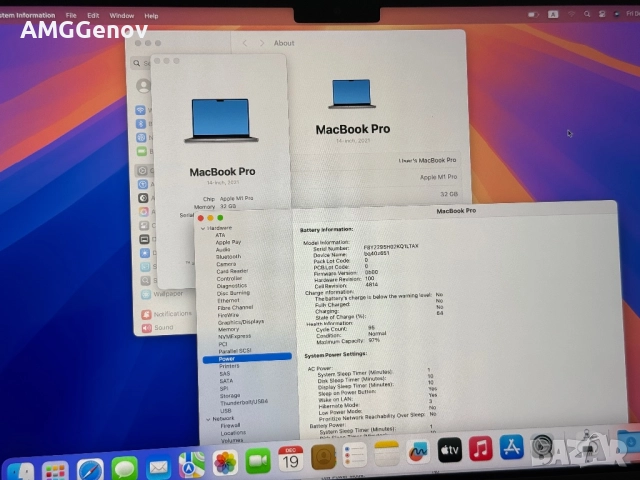
Task: Open the File menu
Action: point(71,16)
